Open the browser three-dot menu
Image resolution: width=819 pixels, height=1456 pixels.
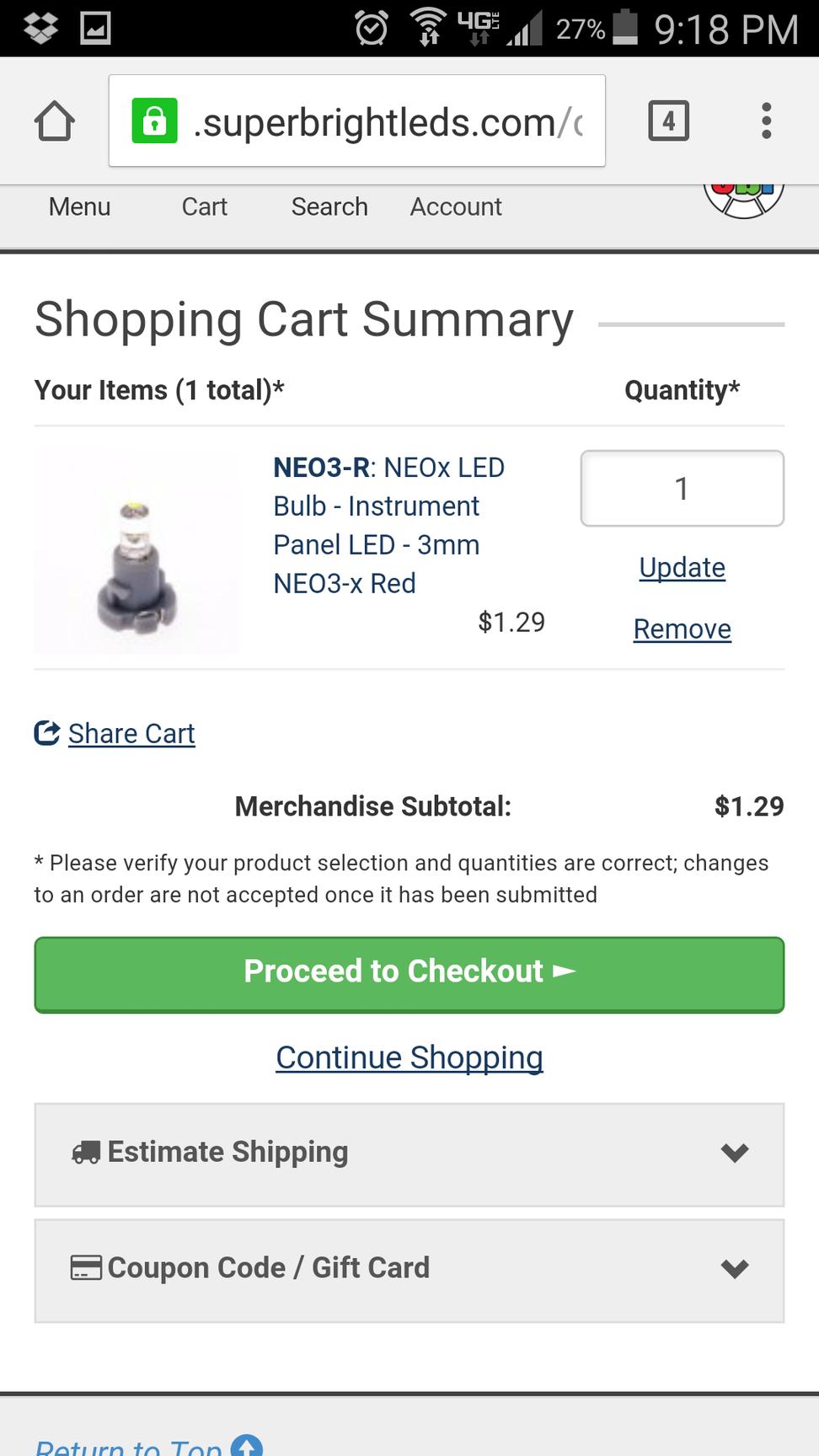click(766, 121)
